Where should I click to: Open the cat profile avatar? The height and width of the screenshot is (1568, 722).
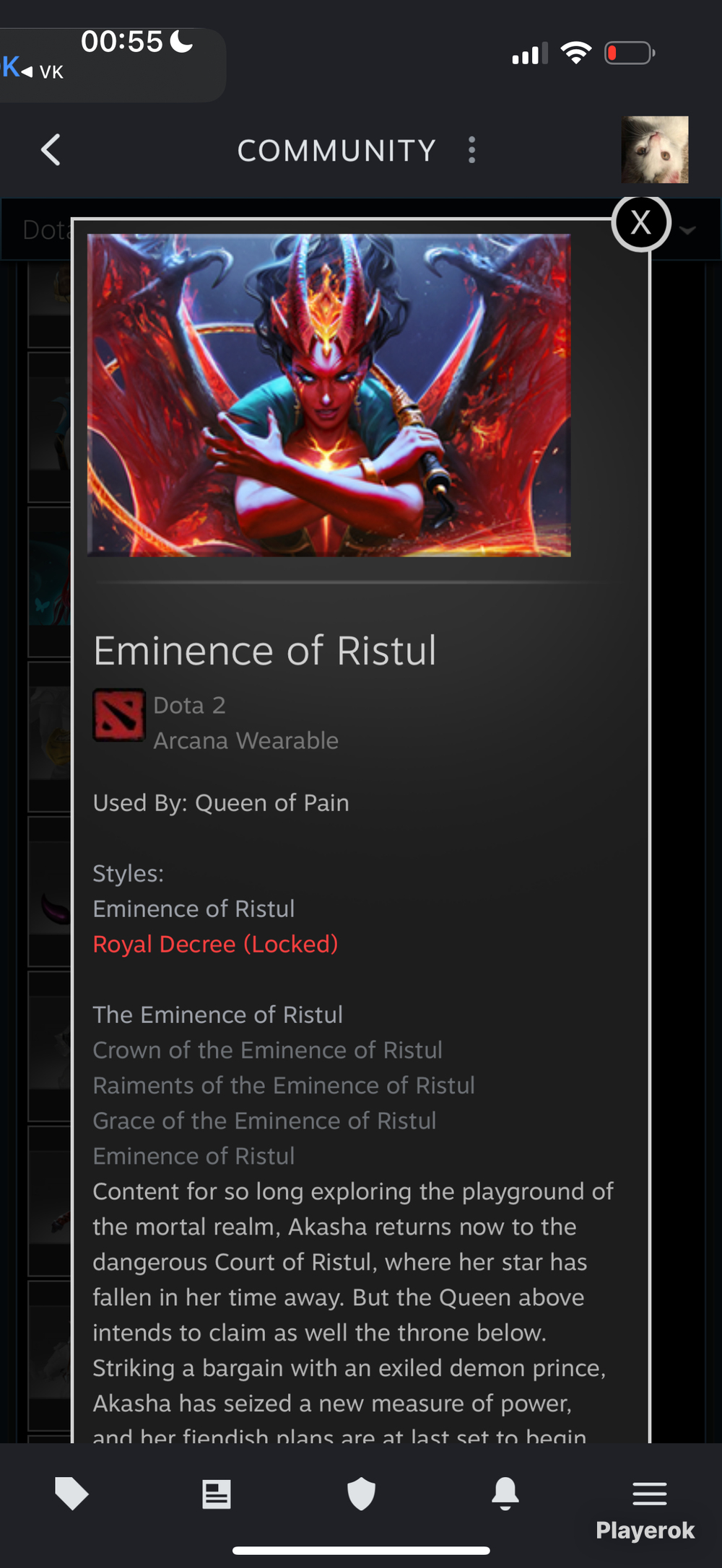coord(655,149)
